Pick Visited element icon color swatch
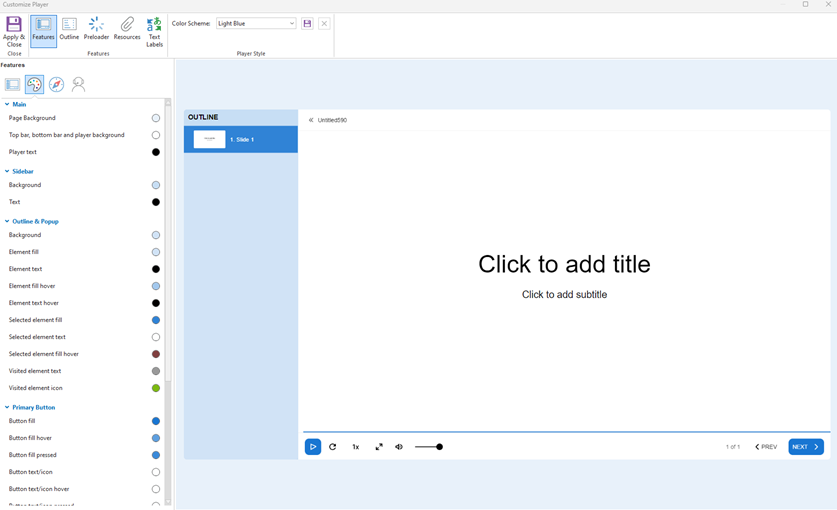Image resolution: width=837 pixels, height=510 pixels. coord(156,388)
